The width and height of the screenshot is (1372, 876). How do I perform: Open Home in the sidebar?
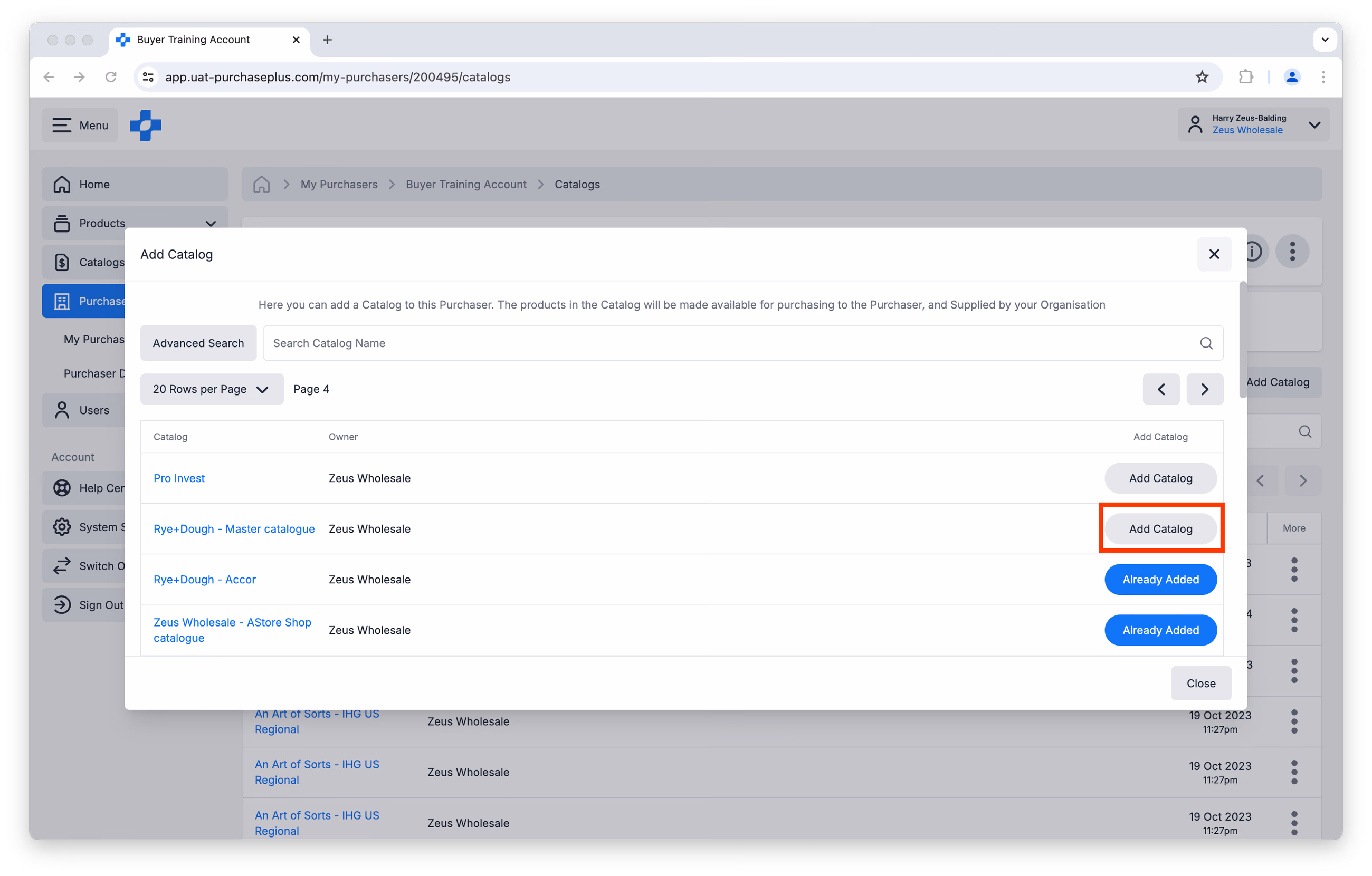[135, 185]
